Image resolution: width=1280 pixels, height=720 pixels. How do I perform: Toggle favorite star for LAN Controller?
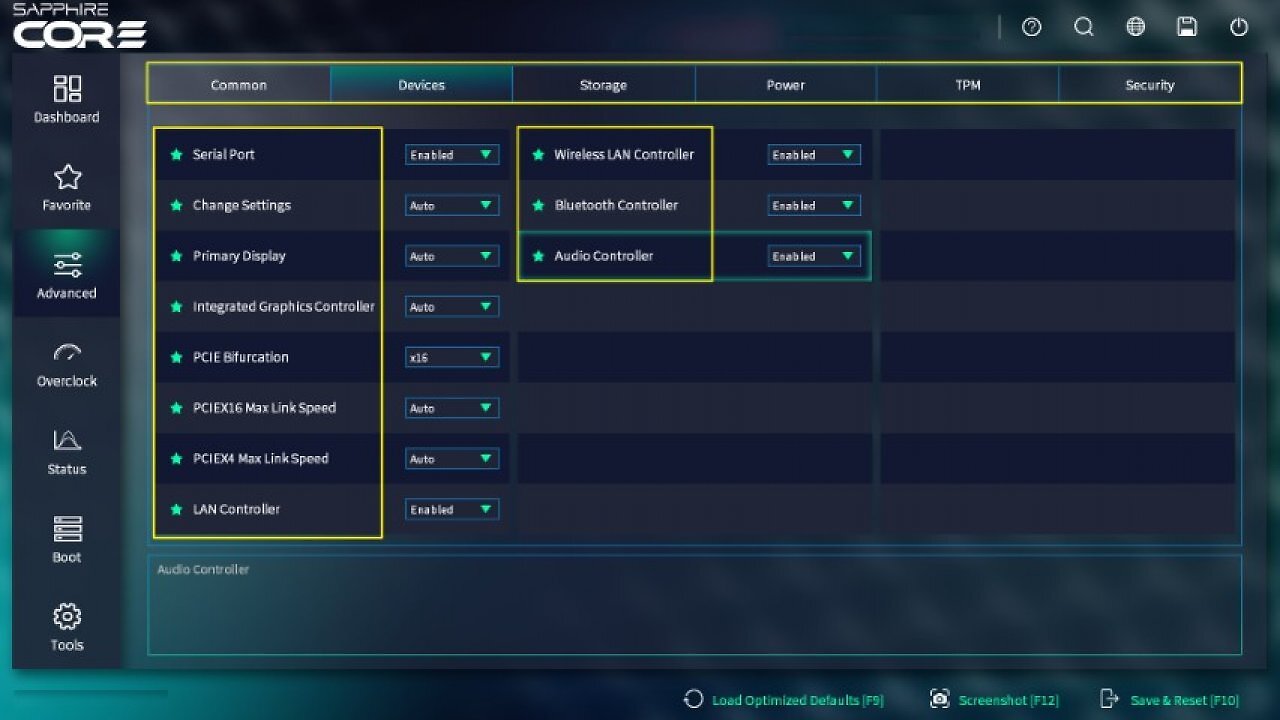point(176,510)
